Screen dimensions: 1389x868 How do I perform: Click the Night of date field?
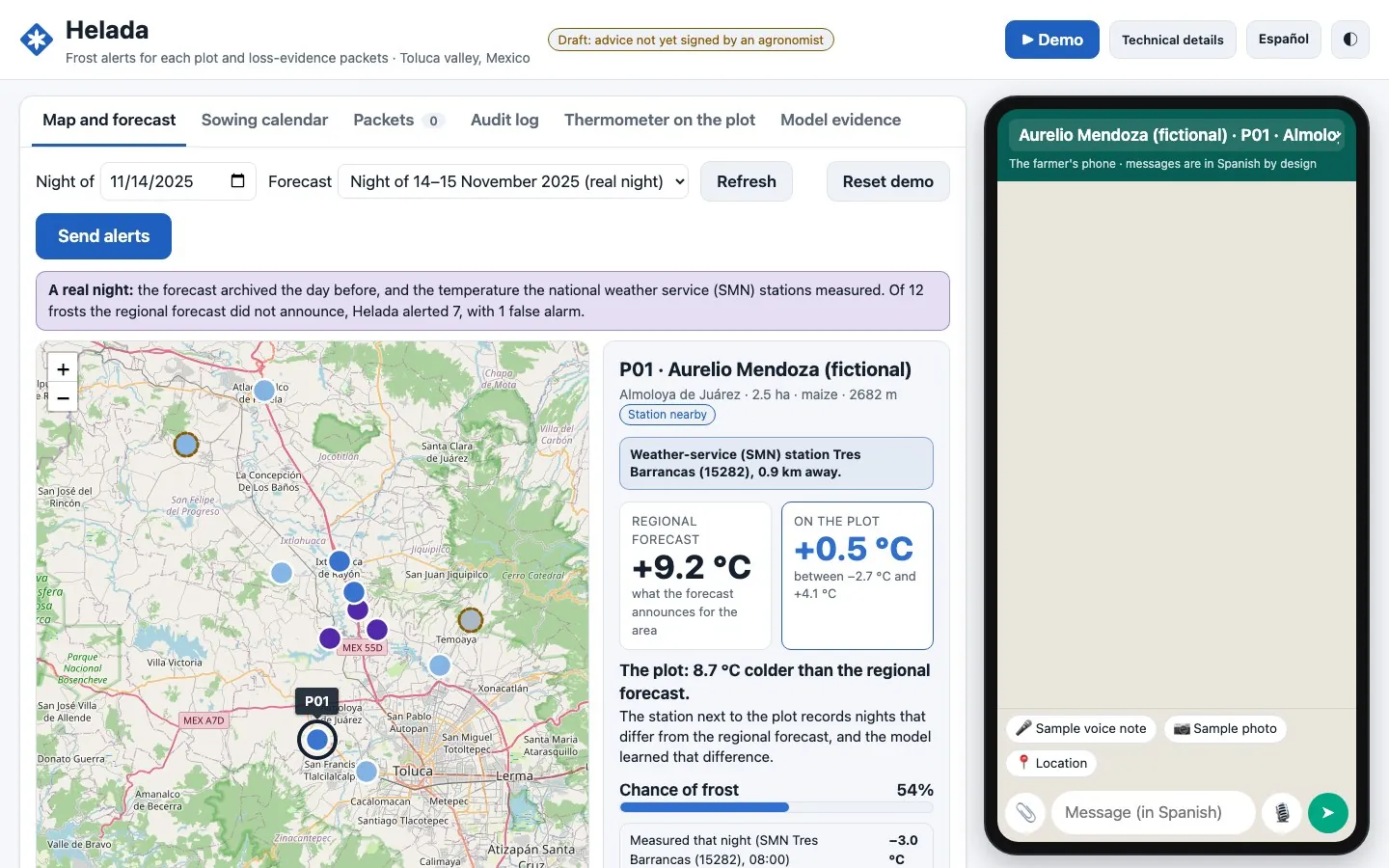pyautogui.click(x=178, y=181)
